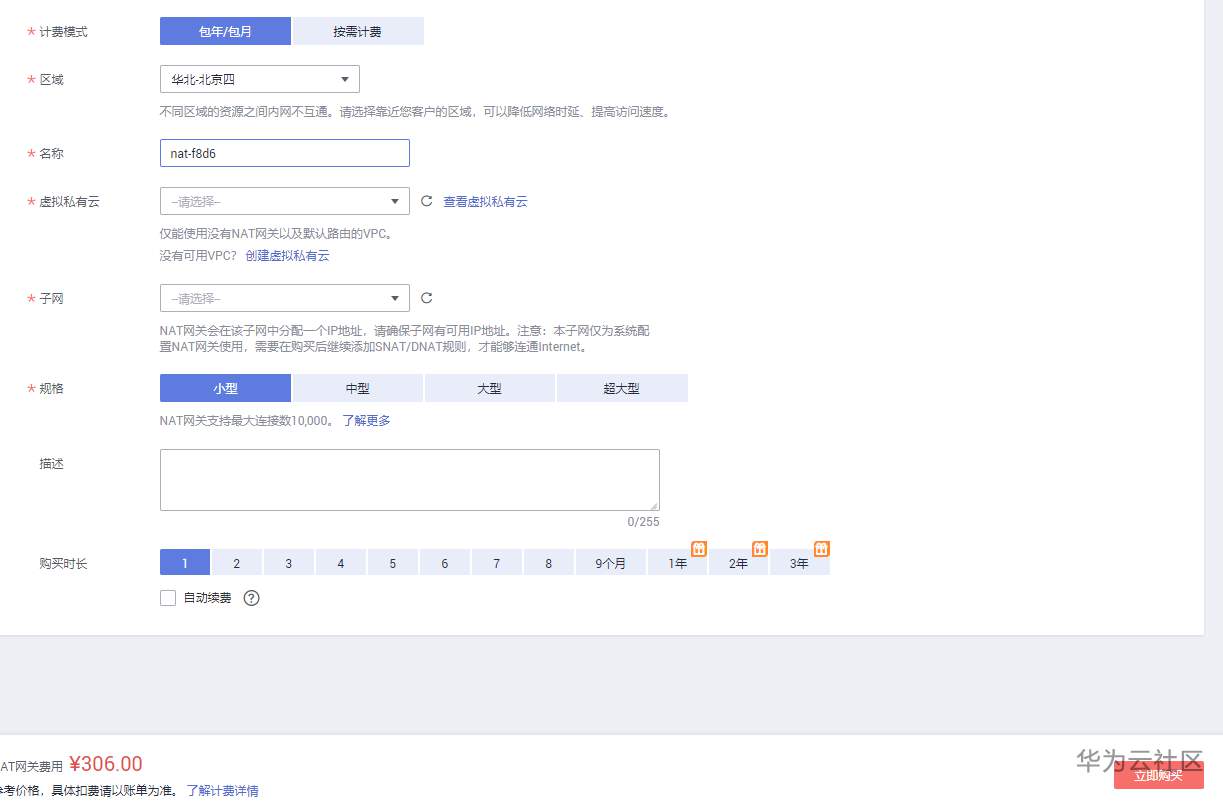Select the 包年/包月 billing tab
The height and width of the screenshot is (801, 1223).
(225, 30)
